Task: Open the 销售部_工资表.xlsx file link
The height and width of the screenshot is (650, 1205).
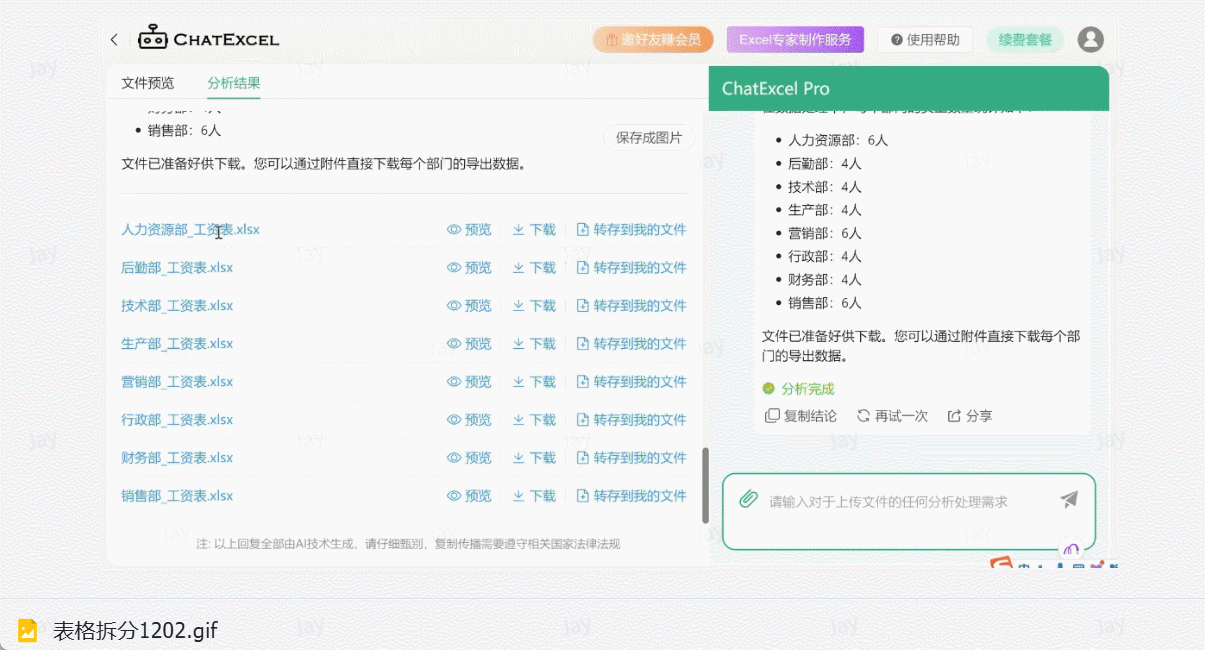Action: coord(177,496)
